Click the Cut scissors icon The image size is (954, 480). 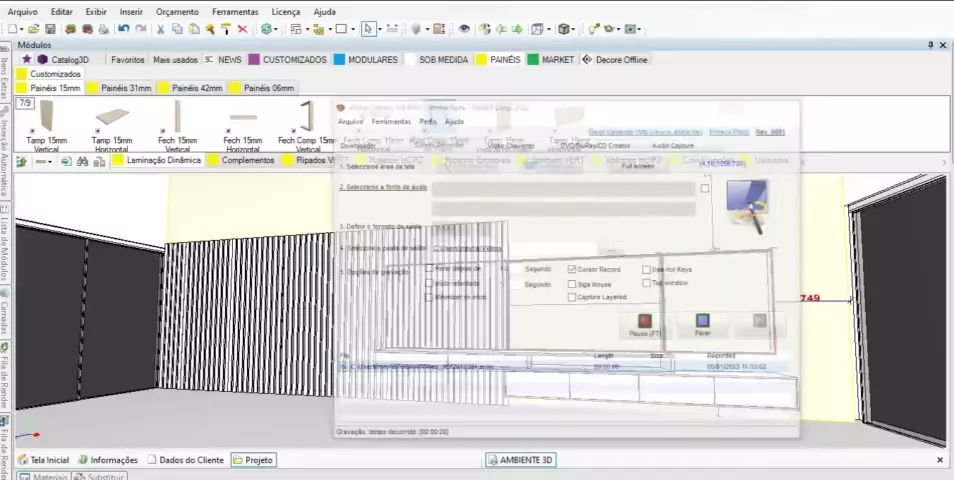pos(161,29)
